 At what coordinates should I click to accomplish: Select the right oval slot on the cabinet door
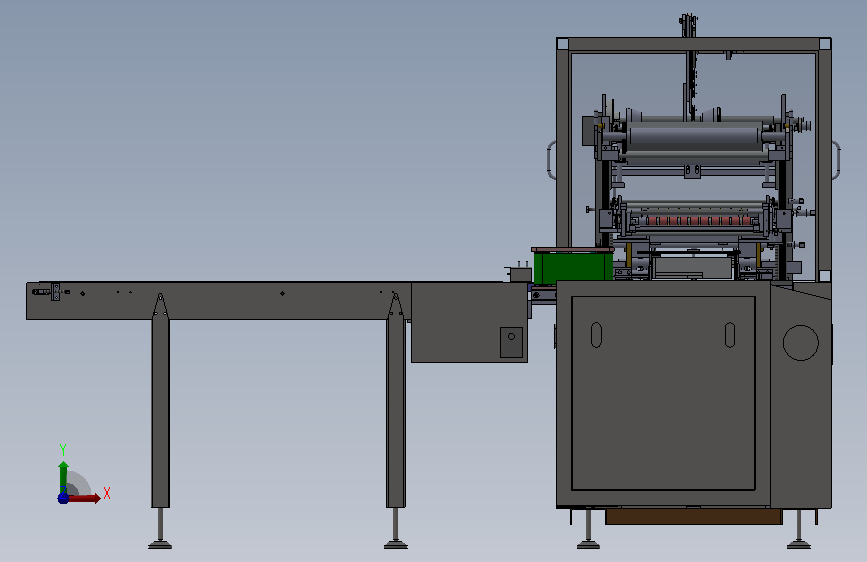pos(730,335)
